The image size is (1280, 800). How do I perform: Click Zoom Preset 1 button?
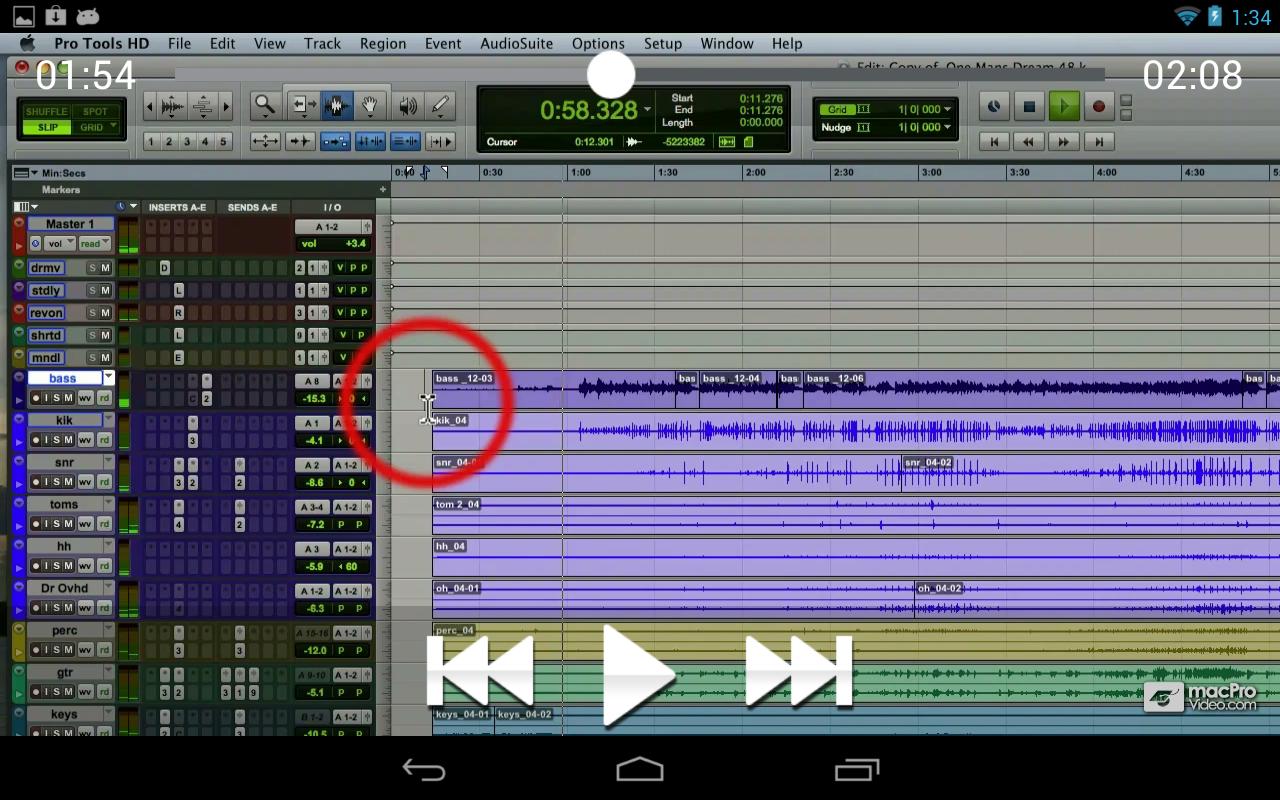click(x=151, y=142)
